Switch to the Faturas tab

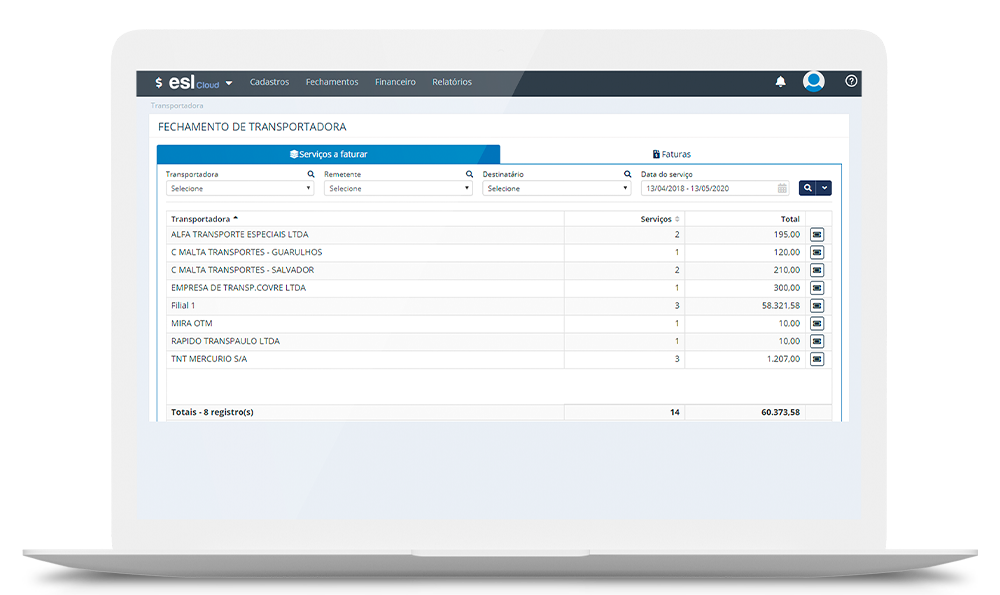[671, 154]
